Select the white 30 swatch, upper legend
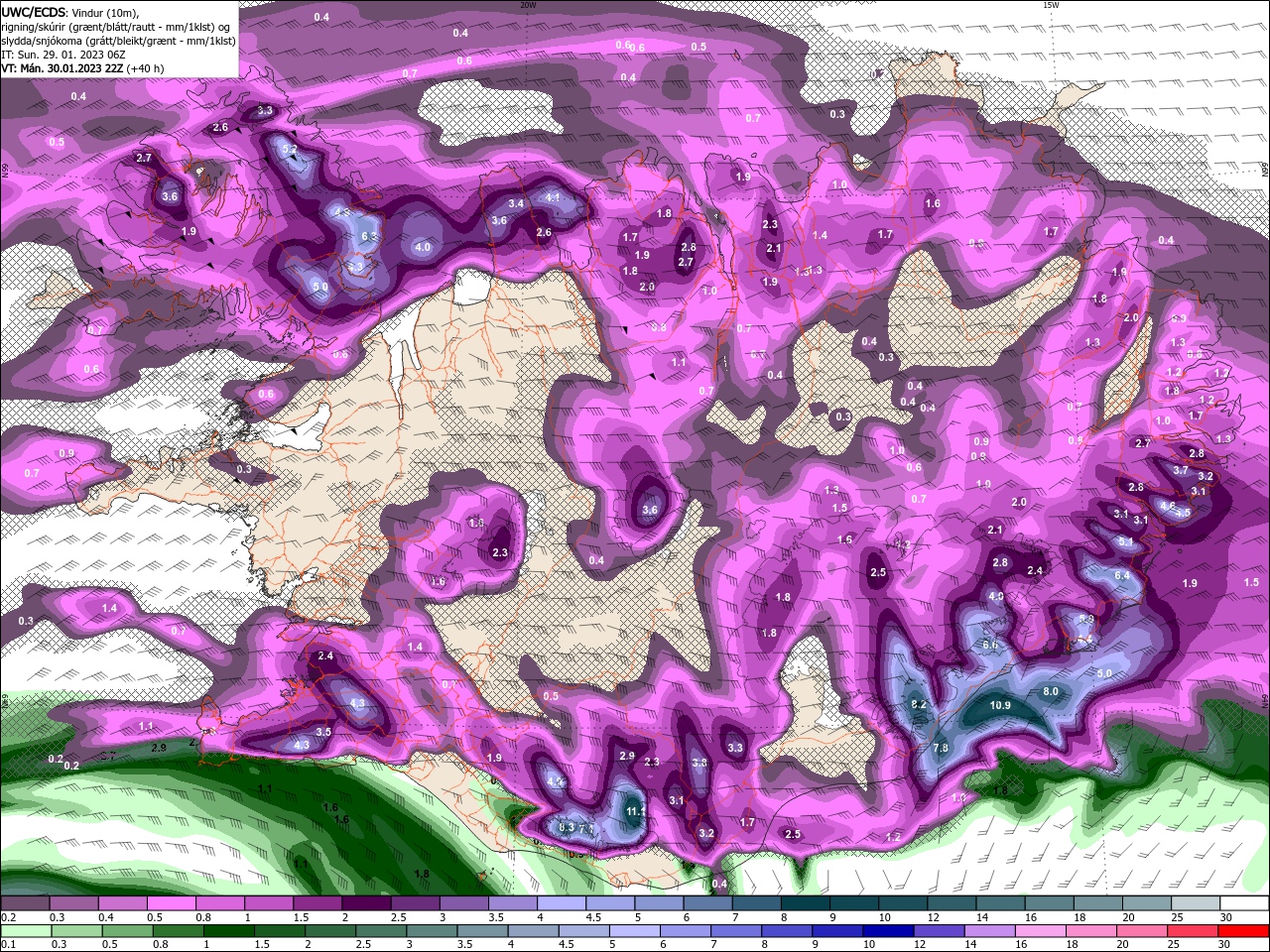 pos(1245,903)
